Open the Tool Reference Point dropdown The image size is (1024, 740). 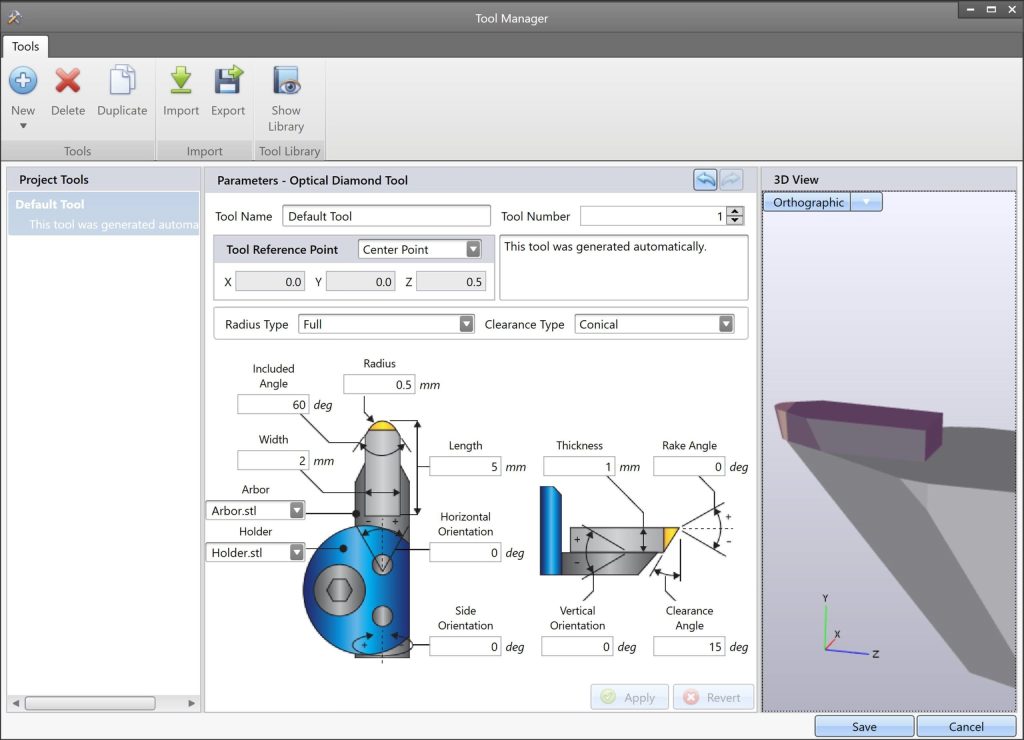(x=472, y=249)
